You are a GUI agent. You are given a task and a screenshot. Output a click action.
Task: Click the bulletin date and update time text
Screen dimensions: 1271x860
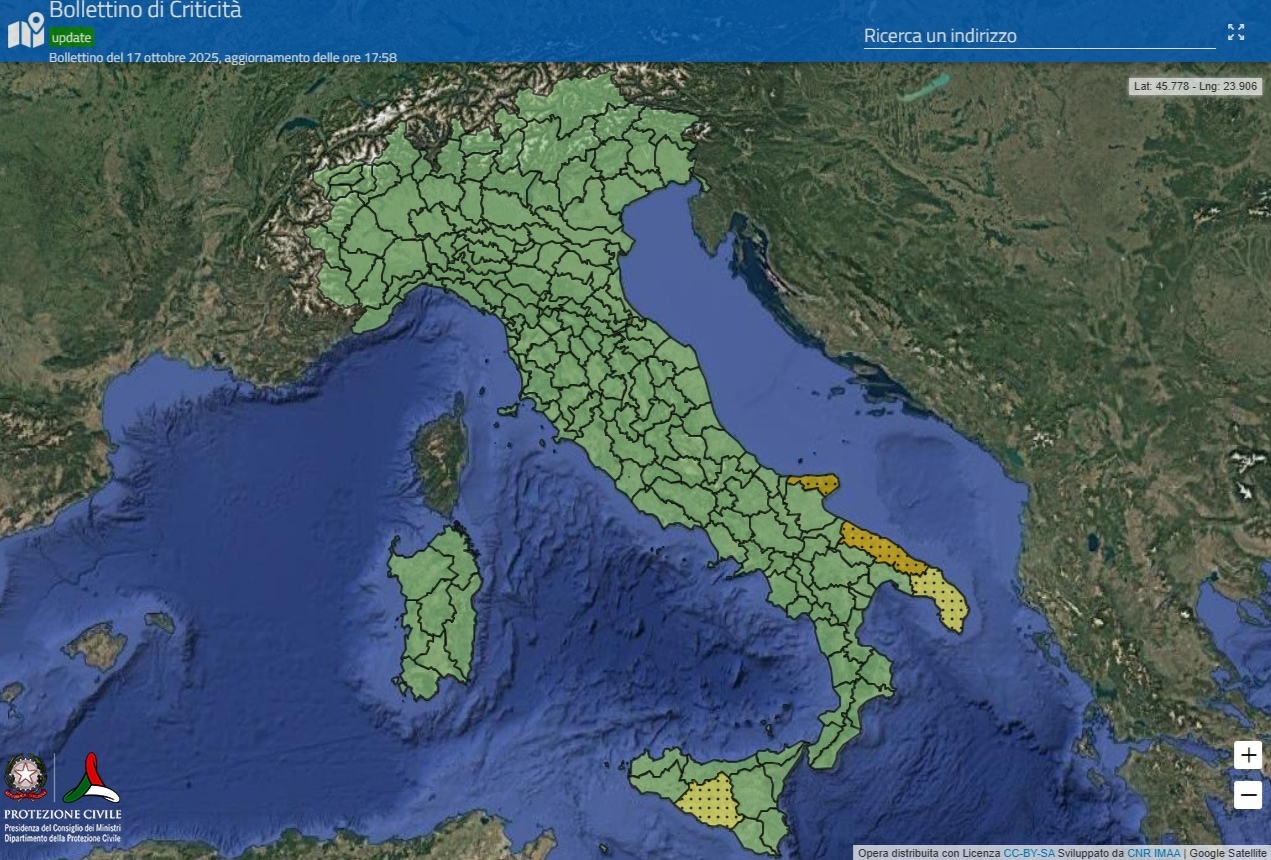tap(223, 58)
